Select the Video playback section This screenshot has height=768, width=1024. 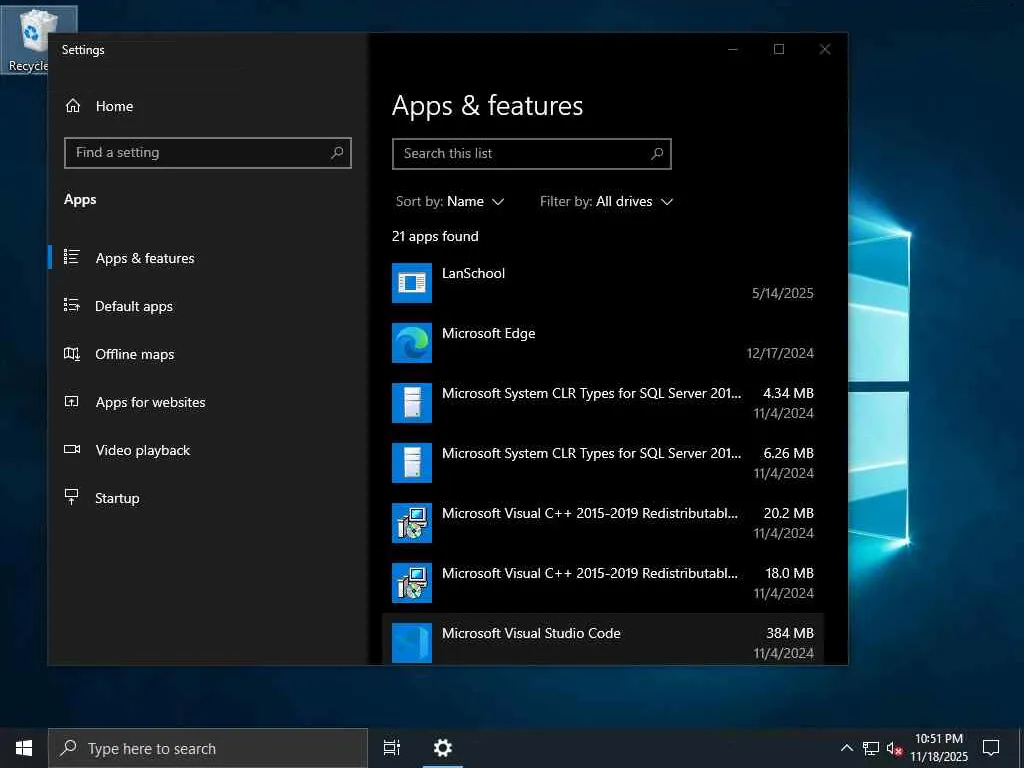point(142,450)
